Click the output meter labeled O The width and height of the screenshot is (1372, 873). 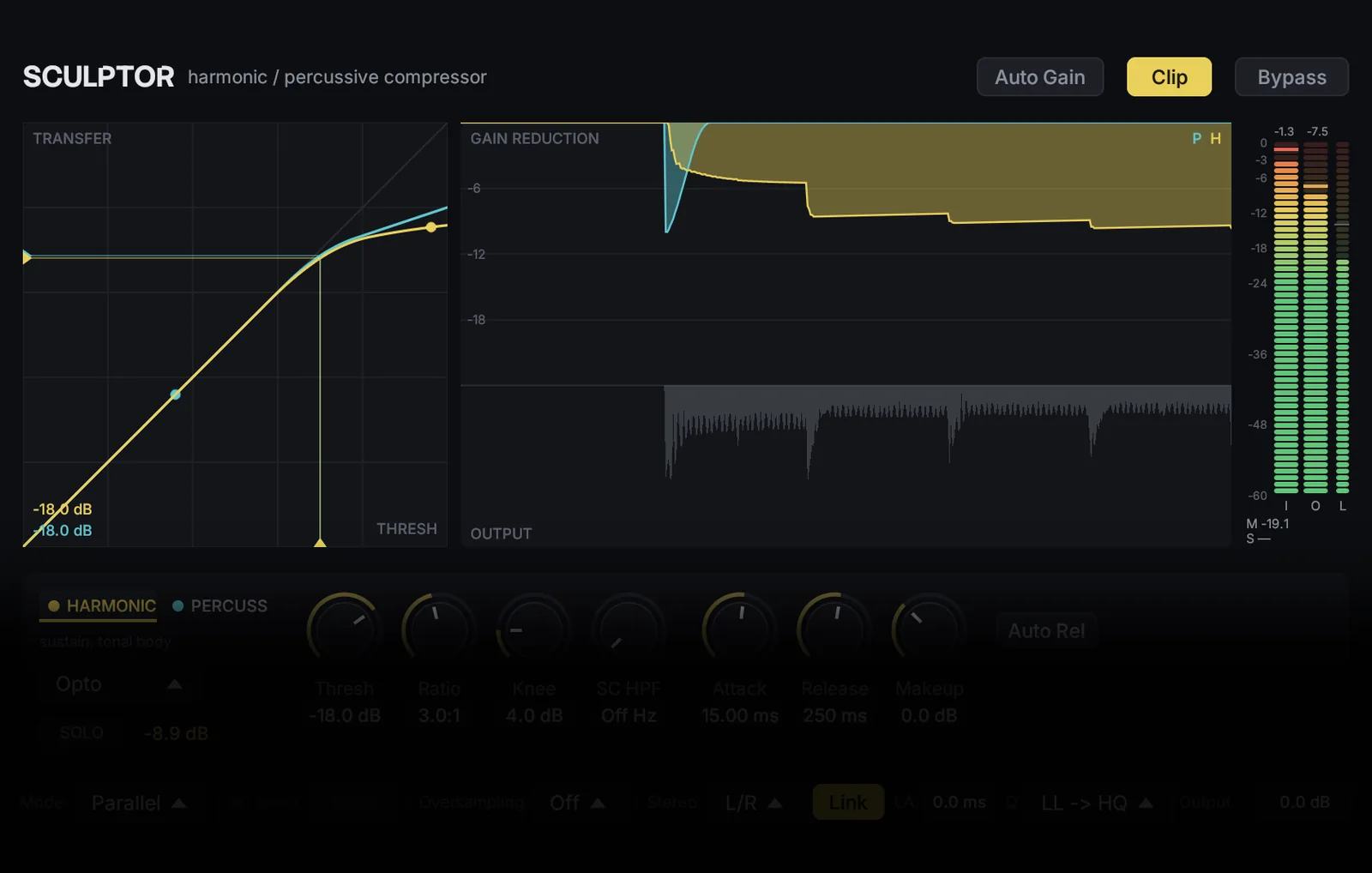(x=1315, y=317)
